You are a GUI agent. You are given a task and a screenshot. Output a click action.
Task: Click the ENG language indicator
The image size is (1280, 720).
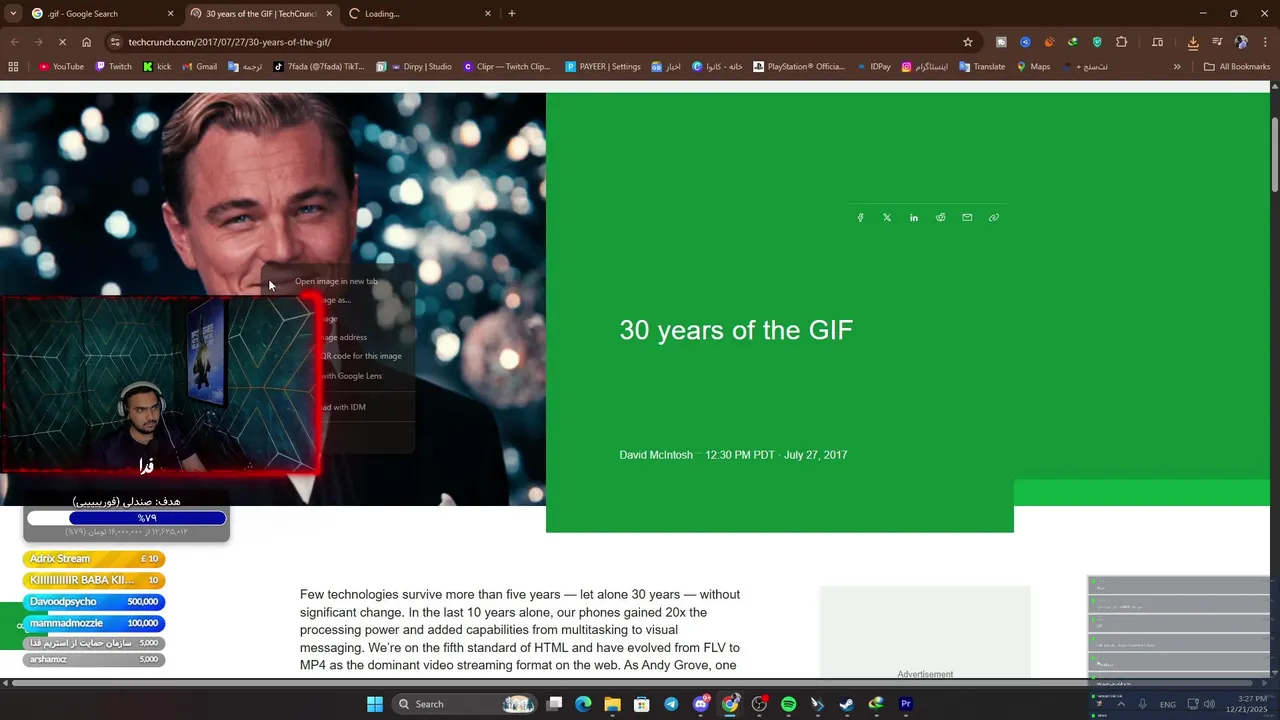(1167, 705)
